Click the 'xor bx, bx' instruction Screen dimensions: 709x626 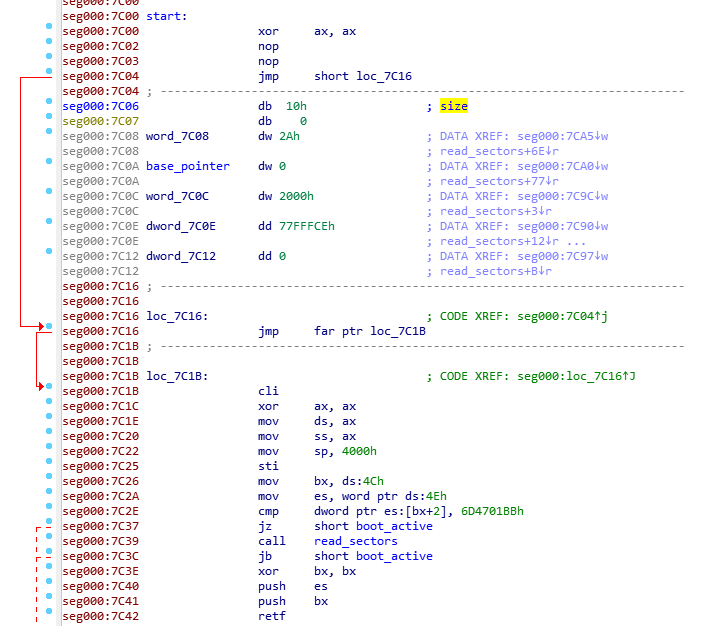pyautogui.click(x=307, y=572)
